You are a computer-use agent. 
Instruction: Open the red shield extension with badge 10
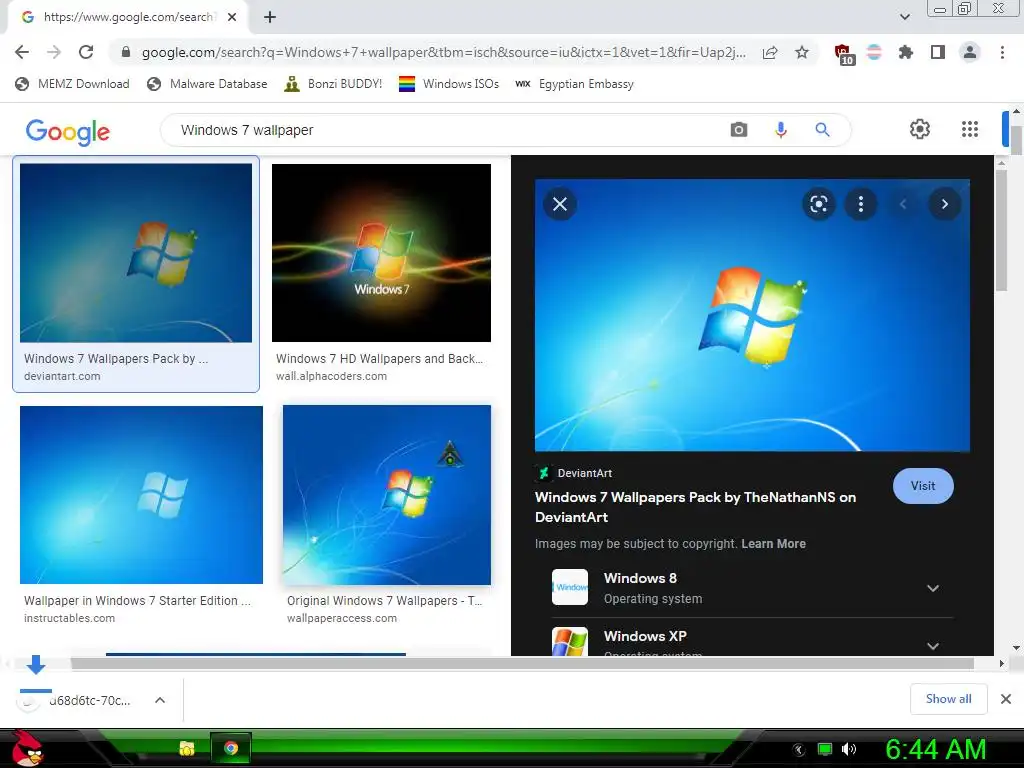844,54
